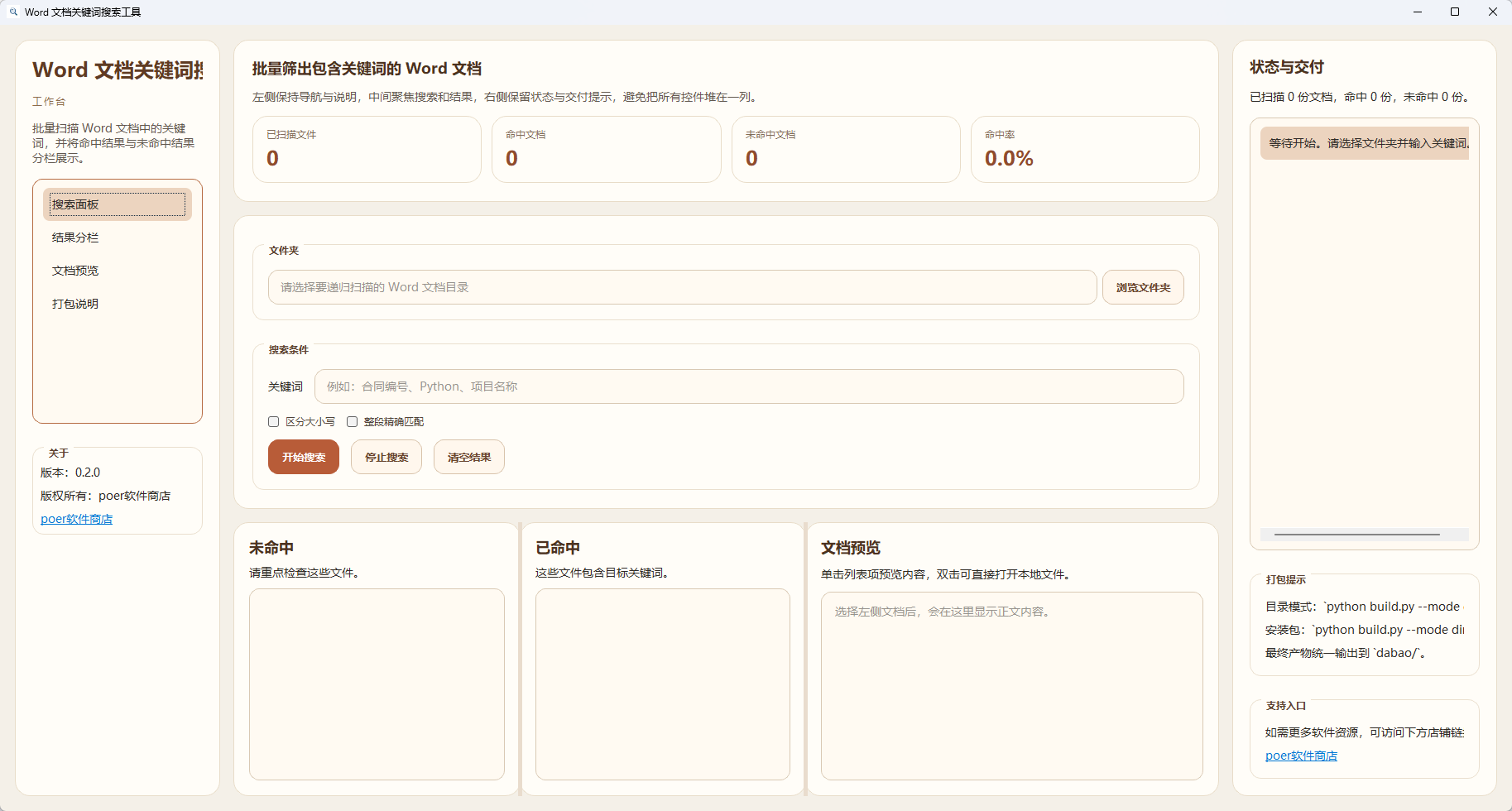Viewport: 1512px width, 811px height.
Task: Click the 停止搜索 button
Action: tap(386, 457)
